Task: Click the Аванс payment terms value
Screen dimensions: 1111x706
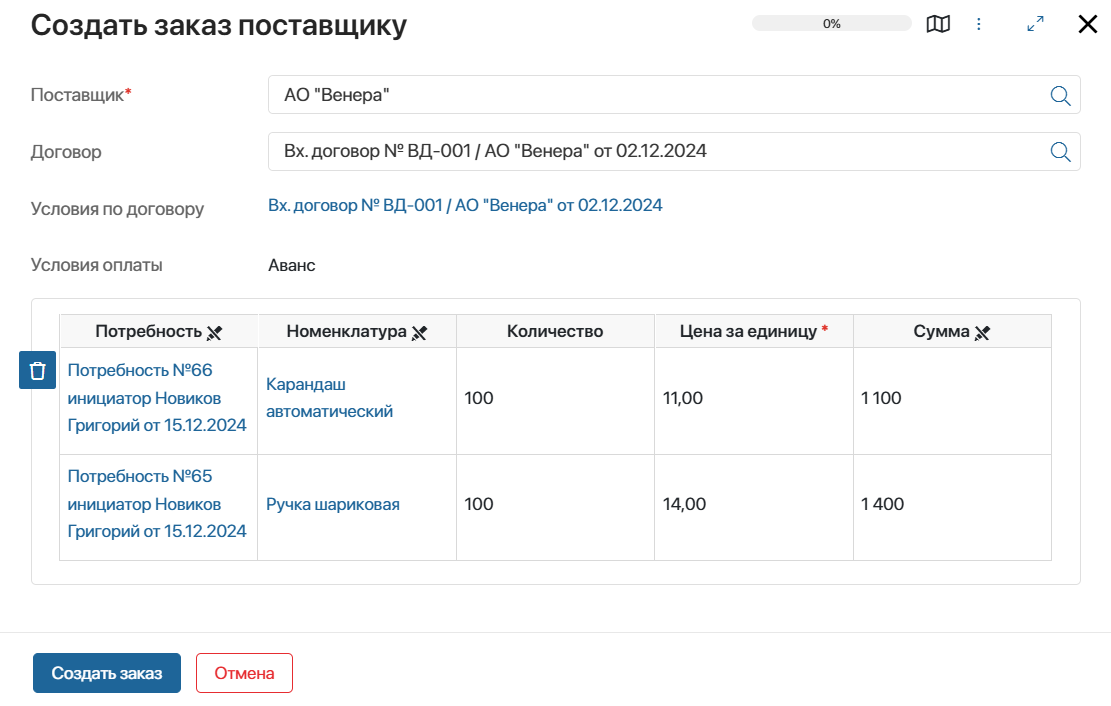Action: (292, 265)
